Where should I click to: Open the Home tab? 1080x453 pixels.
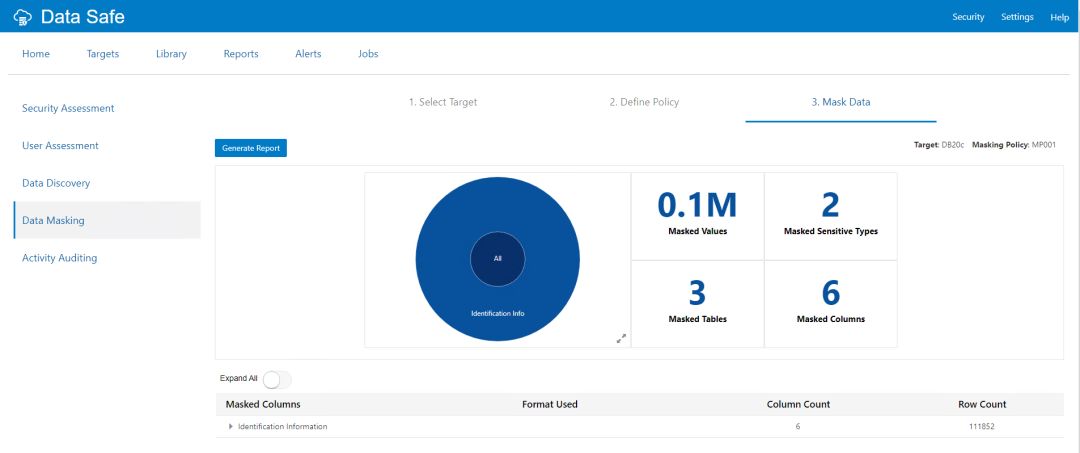click(36, 54)
